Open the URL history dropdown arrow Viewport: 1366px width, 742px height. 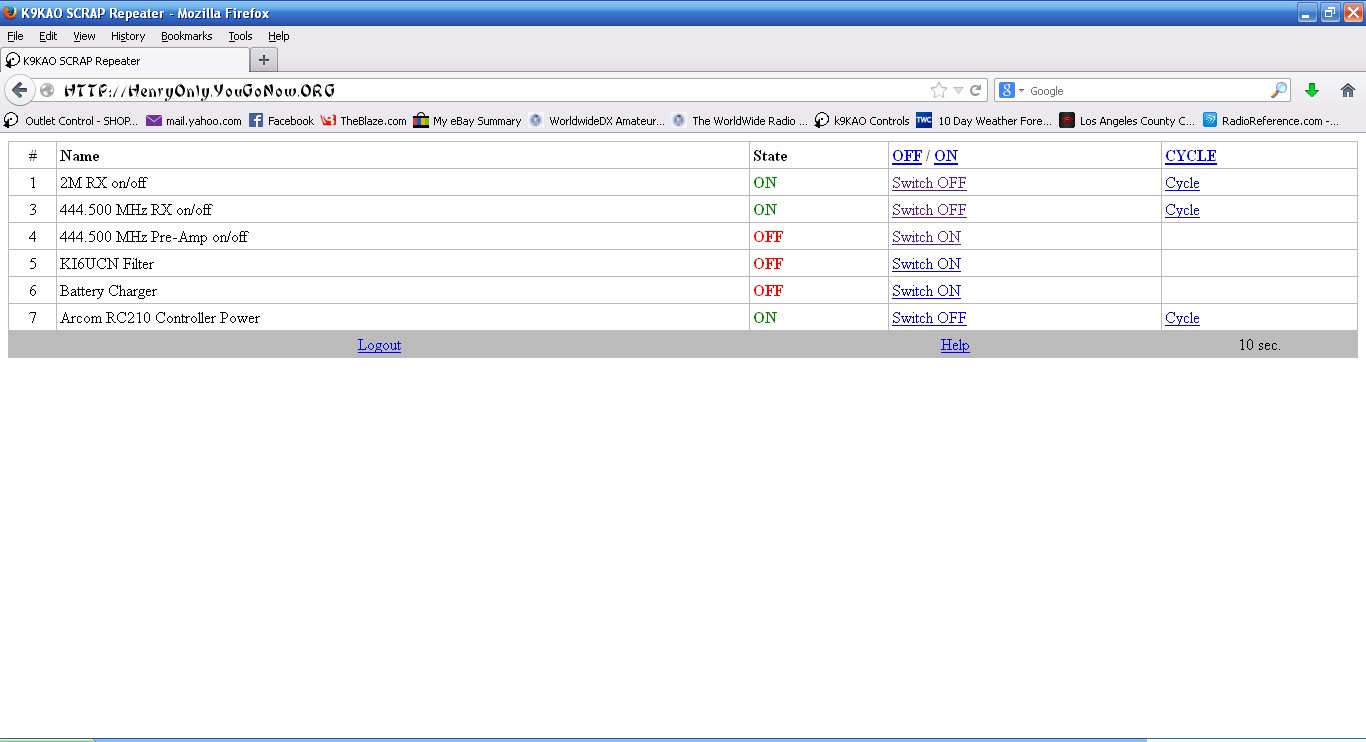point(958,90)
